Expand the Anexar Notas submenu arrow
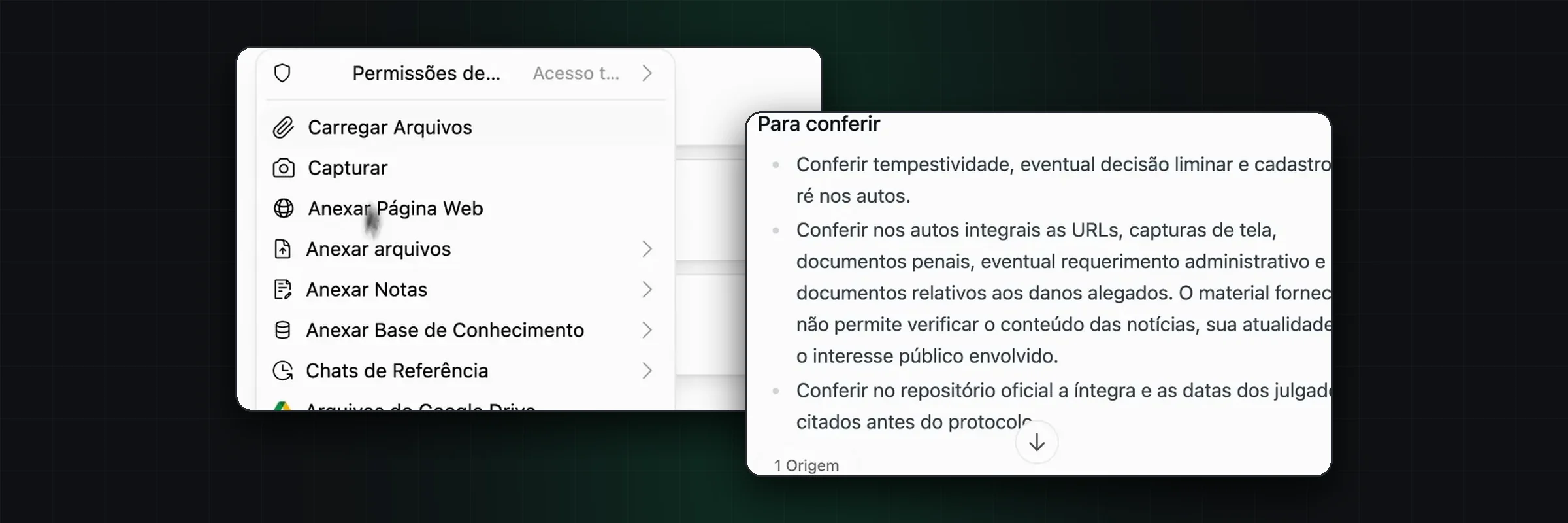 click(647, 290)
